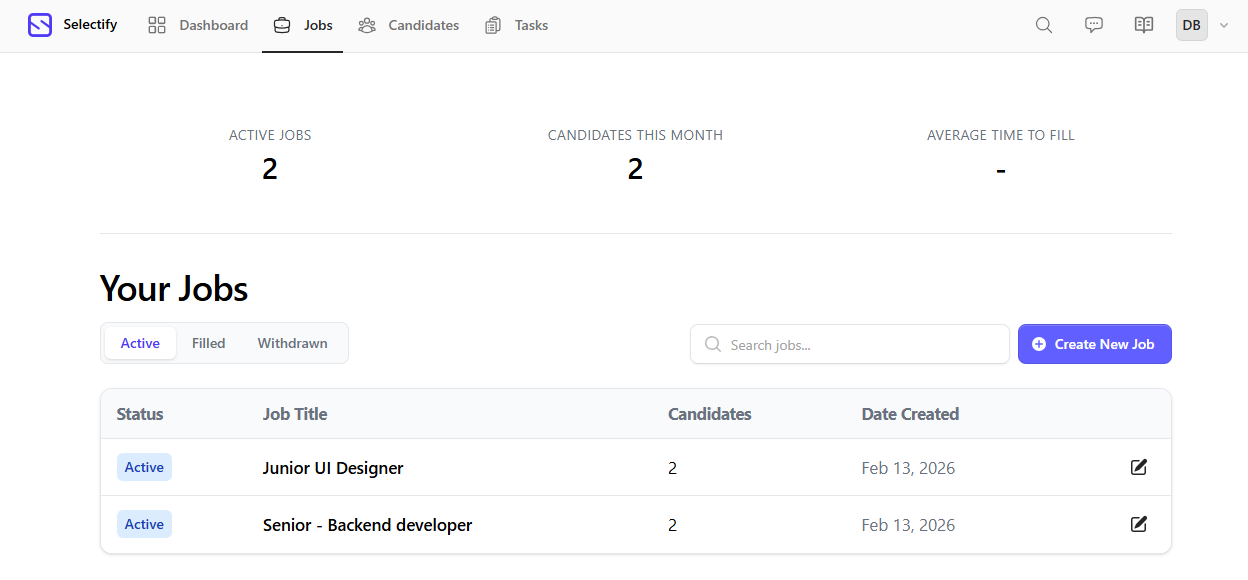The height and width of the screenshot is (580, 1248).
Task: Switch to the Filled jobs tab
Action: pos(208,343)
